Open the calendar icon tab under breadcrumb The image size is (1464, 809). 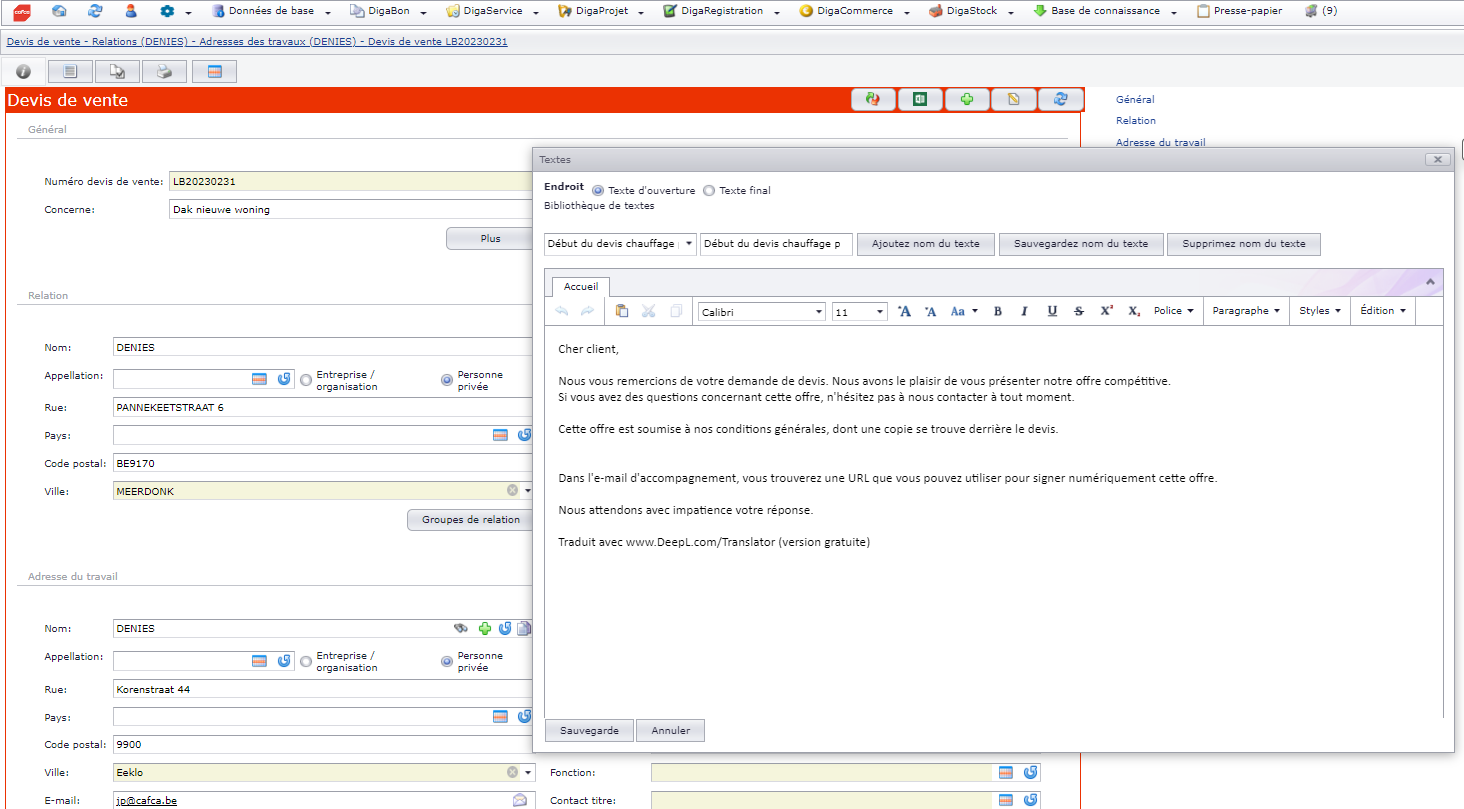pyautogui.click(x=214, y=71)
